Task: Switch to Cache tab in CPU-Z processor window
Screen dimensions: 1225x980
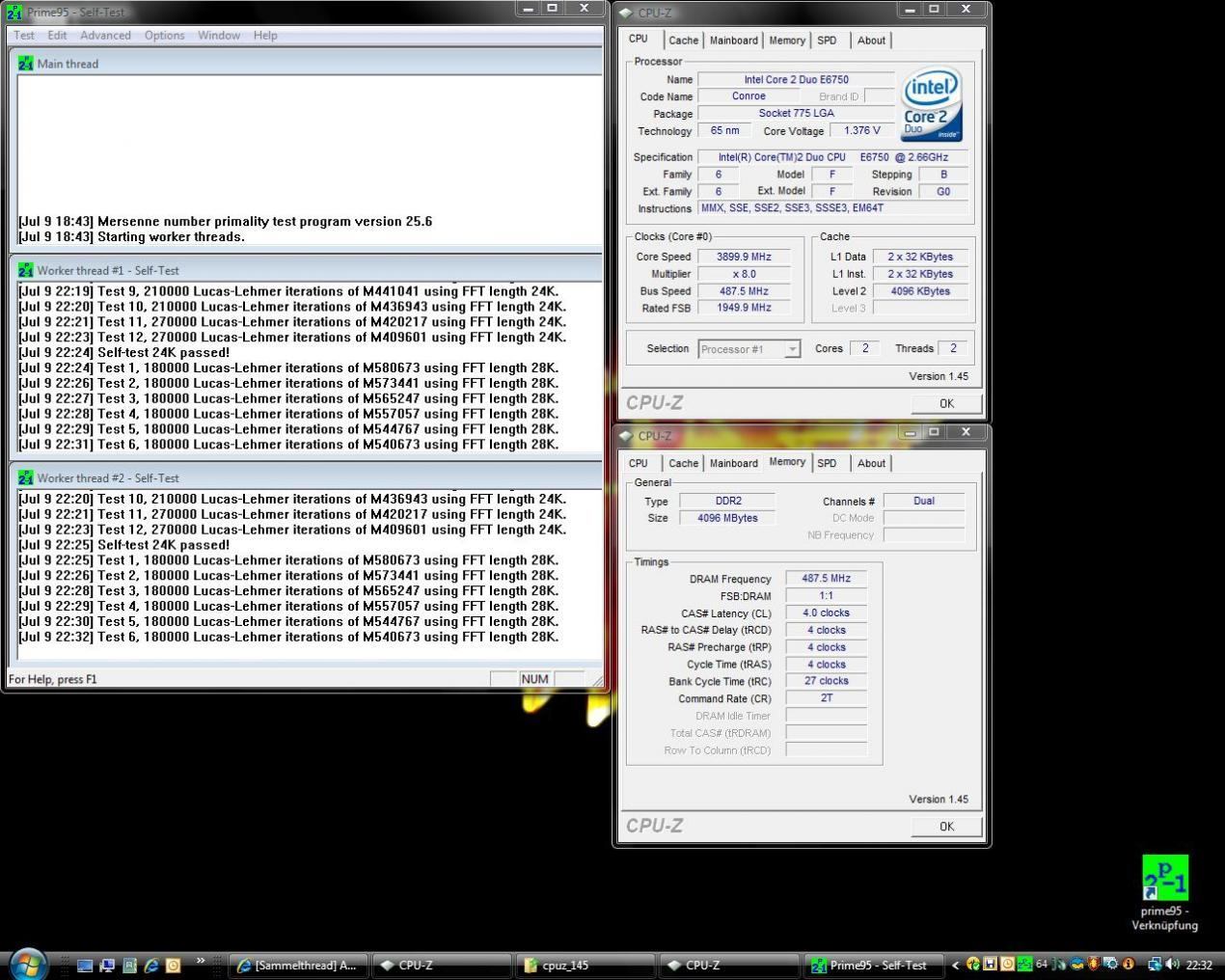Action: click(683, 41)
